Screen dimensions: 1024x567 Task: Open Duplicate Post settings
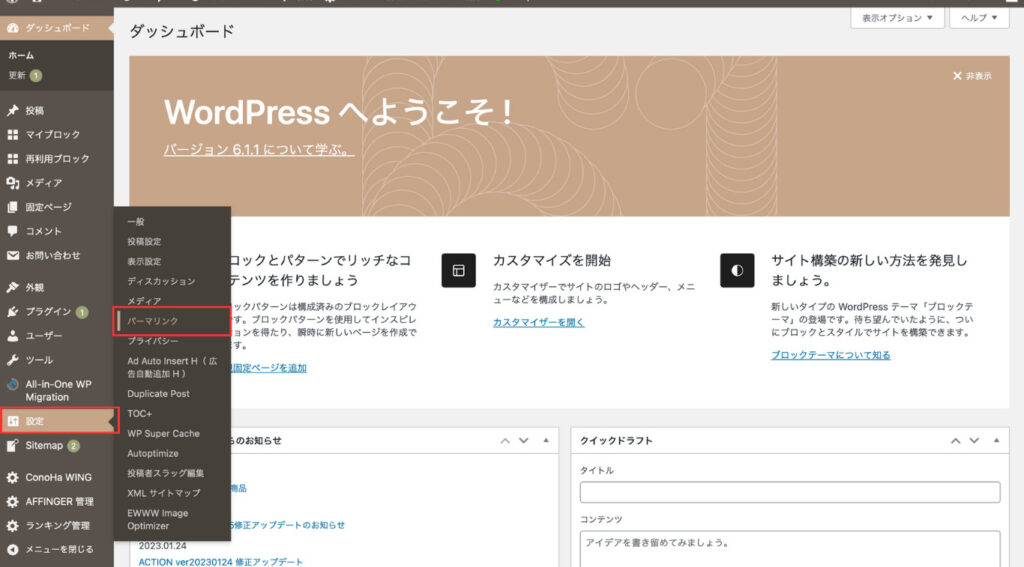(x=158, y=394)
